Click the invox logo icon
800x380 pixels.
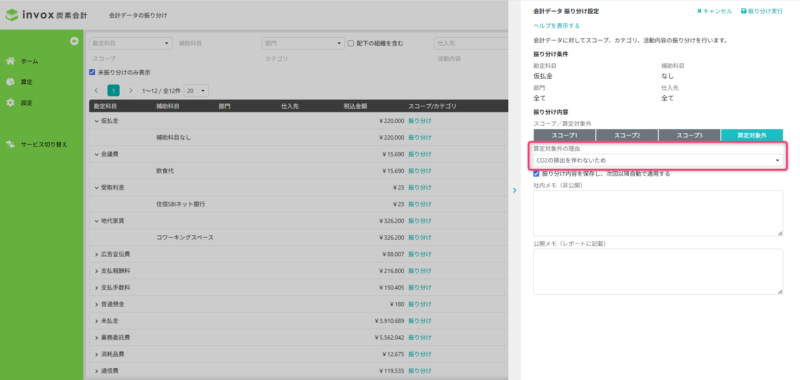pyautogui.click(x=11, y=15)
